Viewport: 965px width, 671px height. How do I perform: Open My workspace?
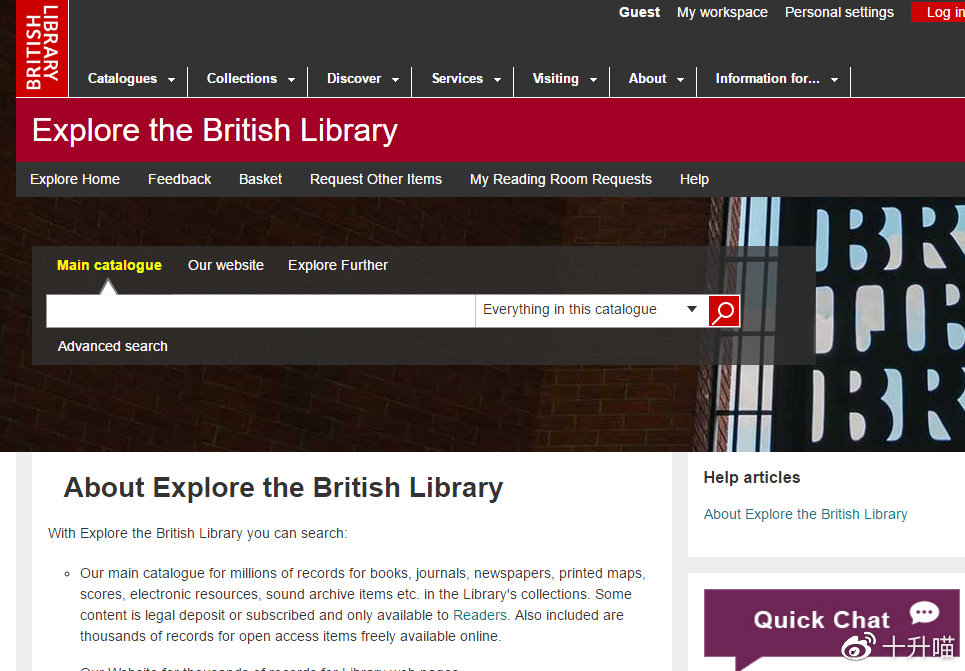pos(722,12)
